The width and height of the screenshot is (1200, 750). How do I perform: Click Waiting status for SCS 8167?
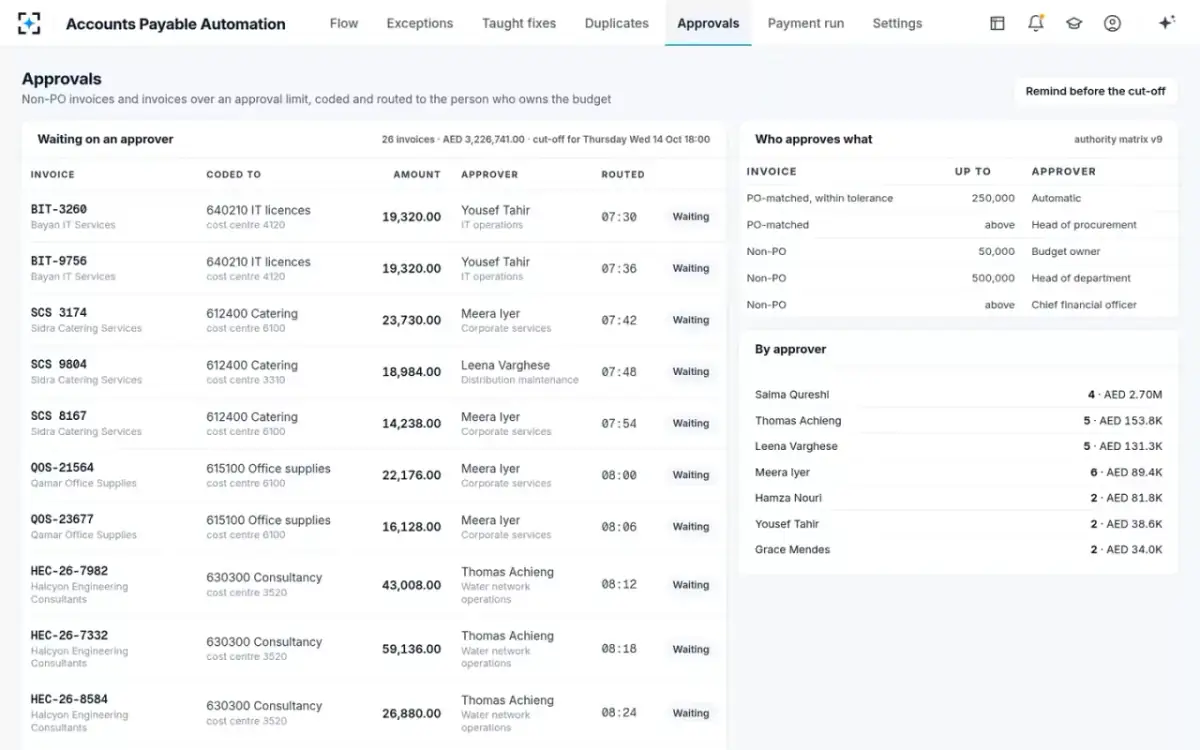coord(691,424)
